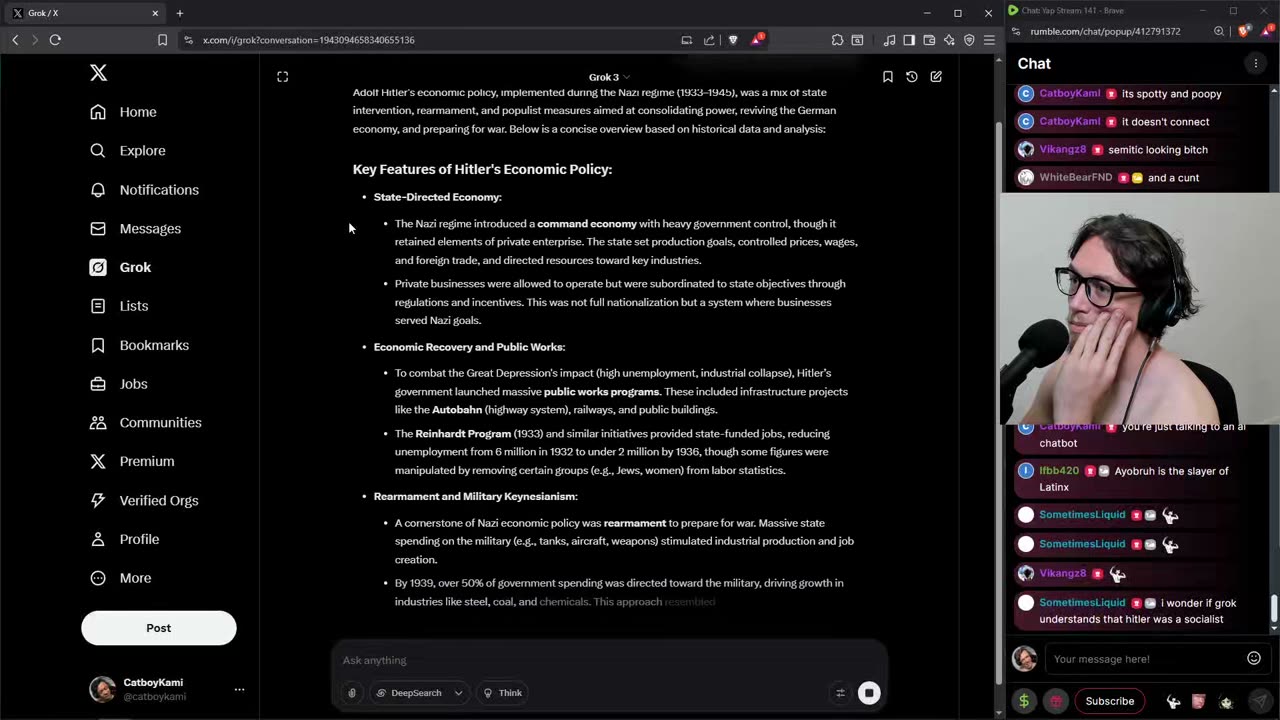Open the Brave VPN shield icon
The width and height of the screenshot is (1280, 720).
point(969,40)
